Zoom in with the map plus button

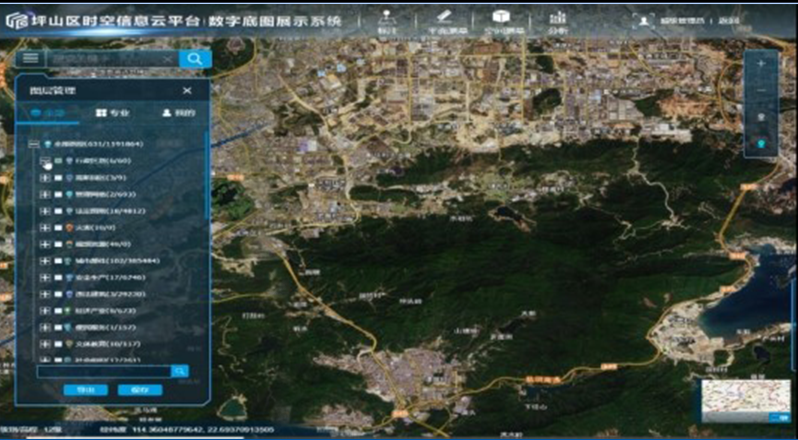pos(761,63)
